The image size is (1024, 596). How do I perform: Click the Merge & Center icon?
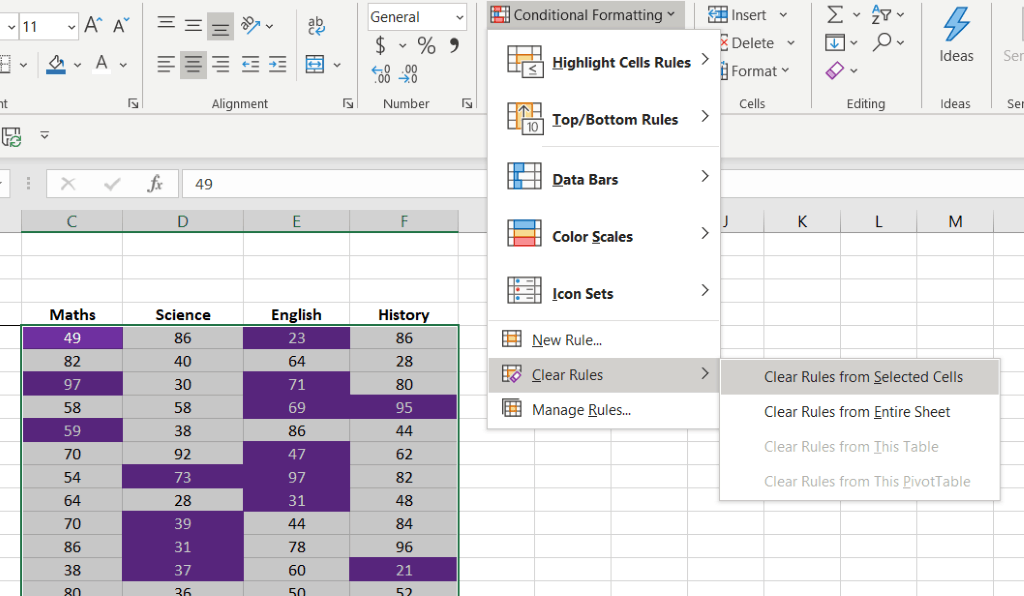pyautogui.click(x=315, y=64)
